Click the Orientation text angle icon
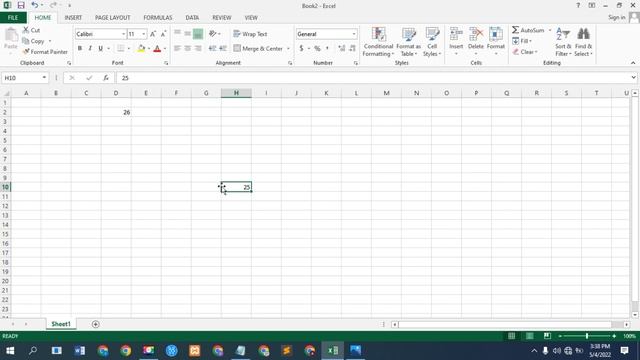This screenshot has width=640, height=360. click(x=213, y=34)
